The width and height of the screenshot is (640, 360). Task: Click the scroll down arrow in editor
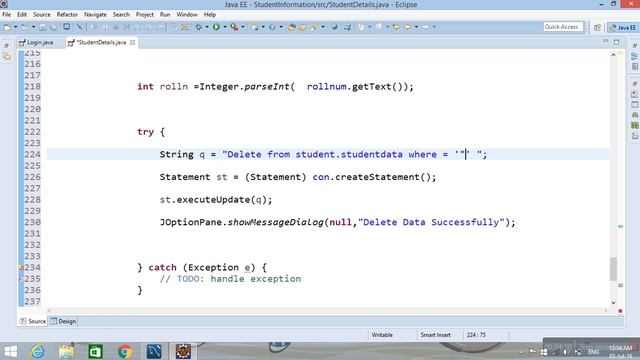coord(613,303)
